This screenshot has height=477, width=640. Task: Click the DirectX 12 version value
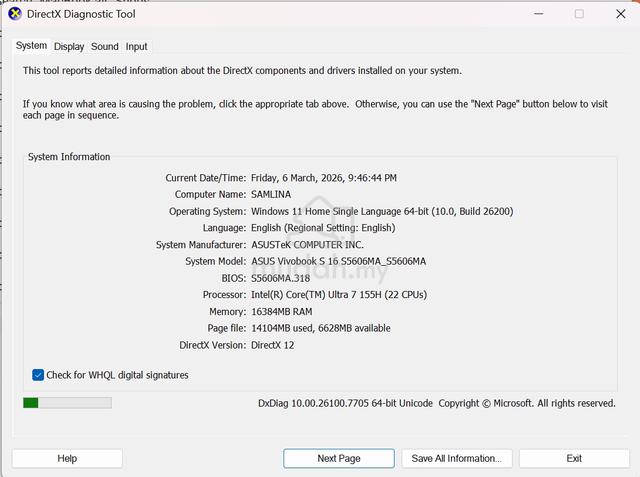click(x=272, y=345)
